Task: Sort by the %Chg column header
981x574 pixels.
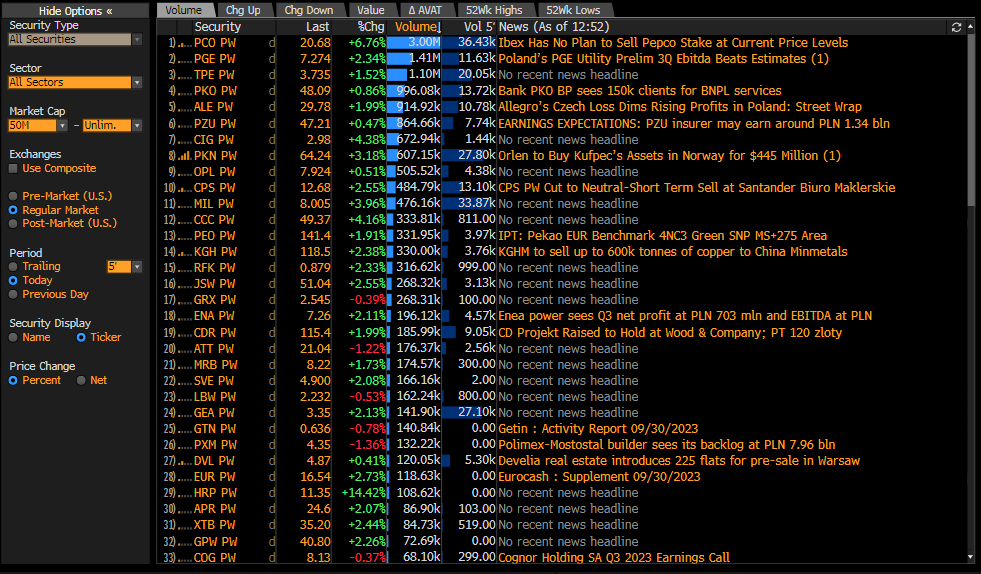Action: [370, 27]
